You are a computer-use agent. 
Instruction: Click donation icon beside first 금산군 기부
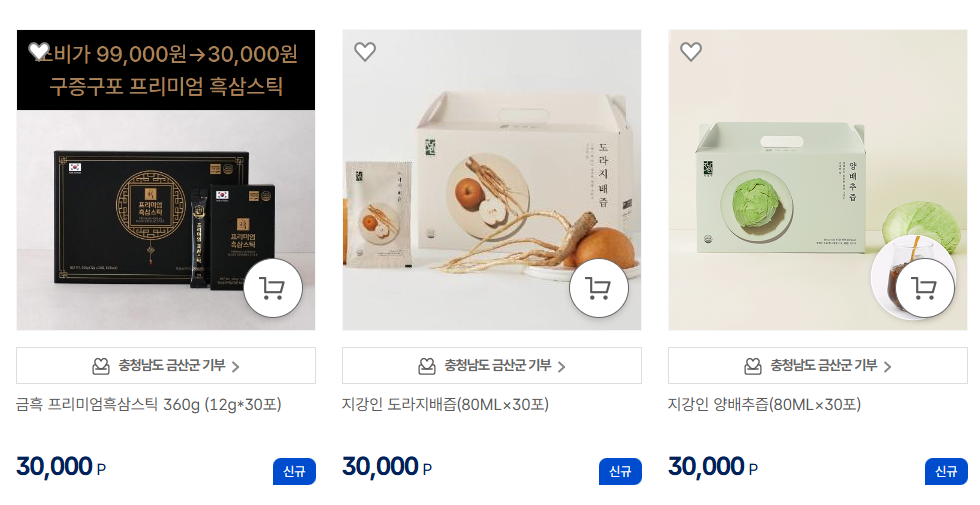click(101, 366)
